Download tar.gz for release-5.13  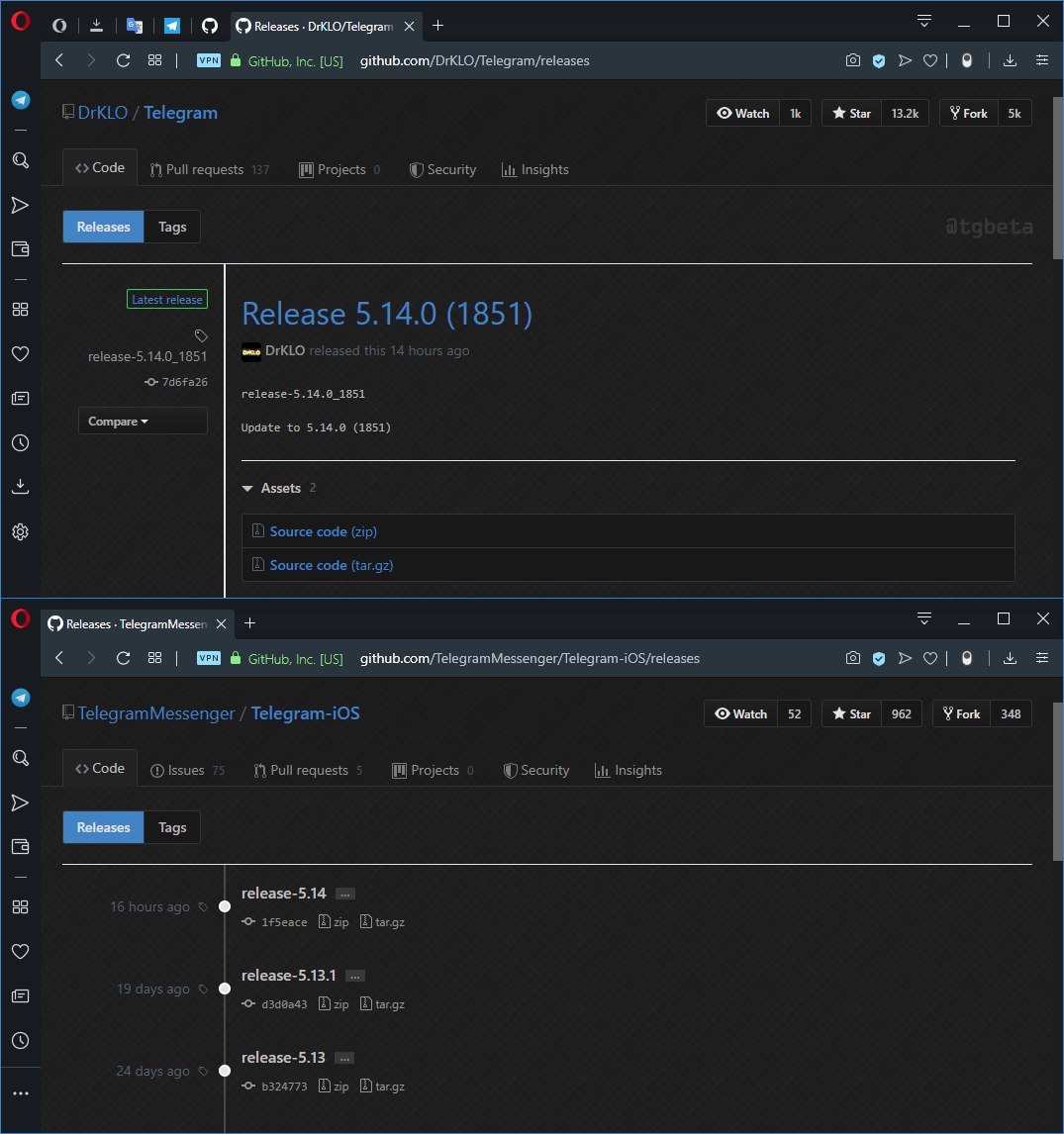[x=383, y=1087]
